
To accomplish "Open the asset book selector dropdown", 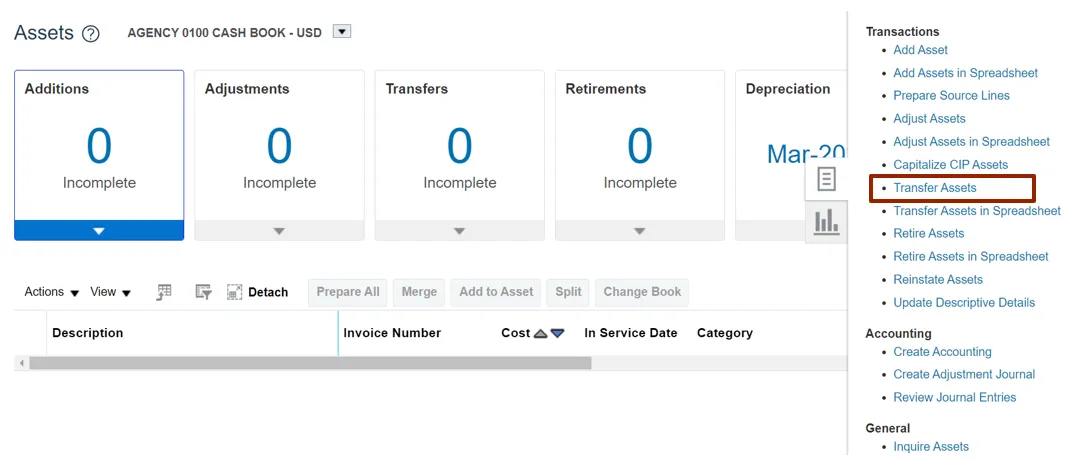I will pos(341,32).
